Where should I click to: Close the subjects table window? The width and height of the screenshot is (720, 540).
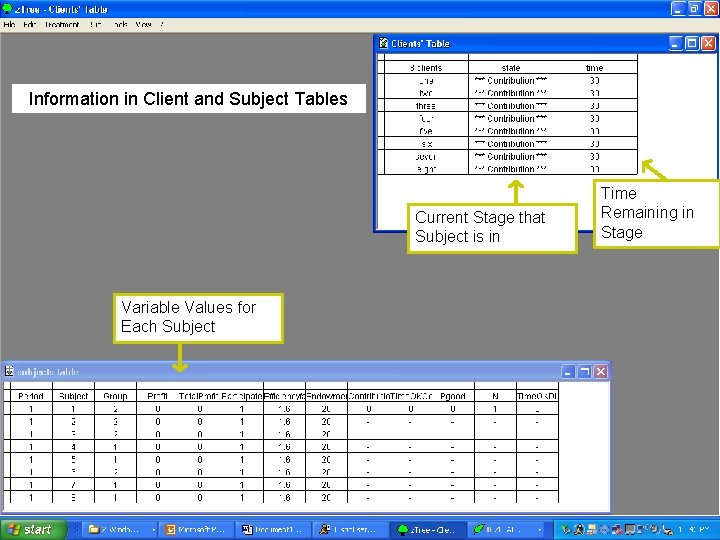[x=601, y=371]
